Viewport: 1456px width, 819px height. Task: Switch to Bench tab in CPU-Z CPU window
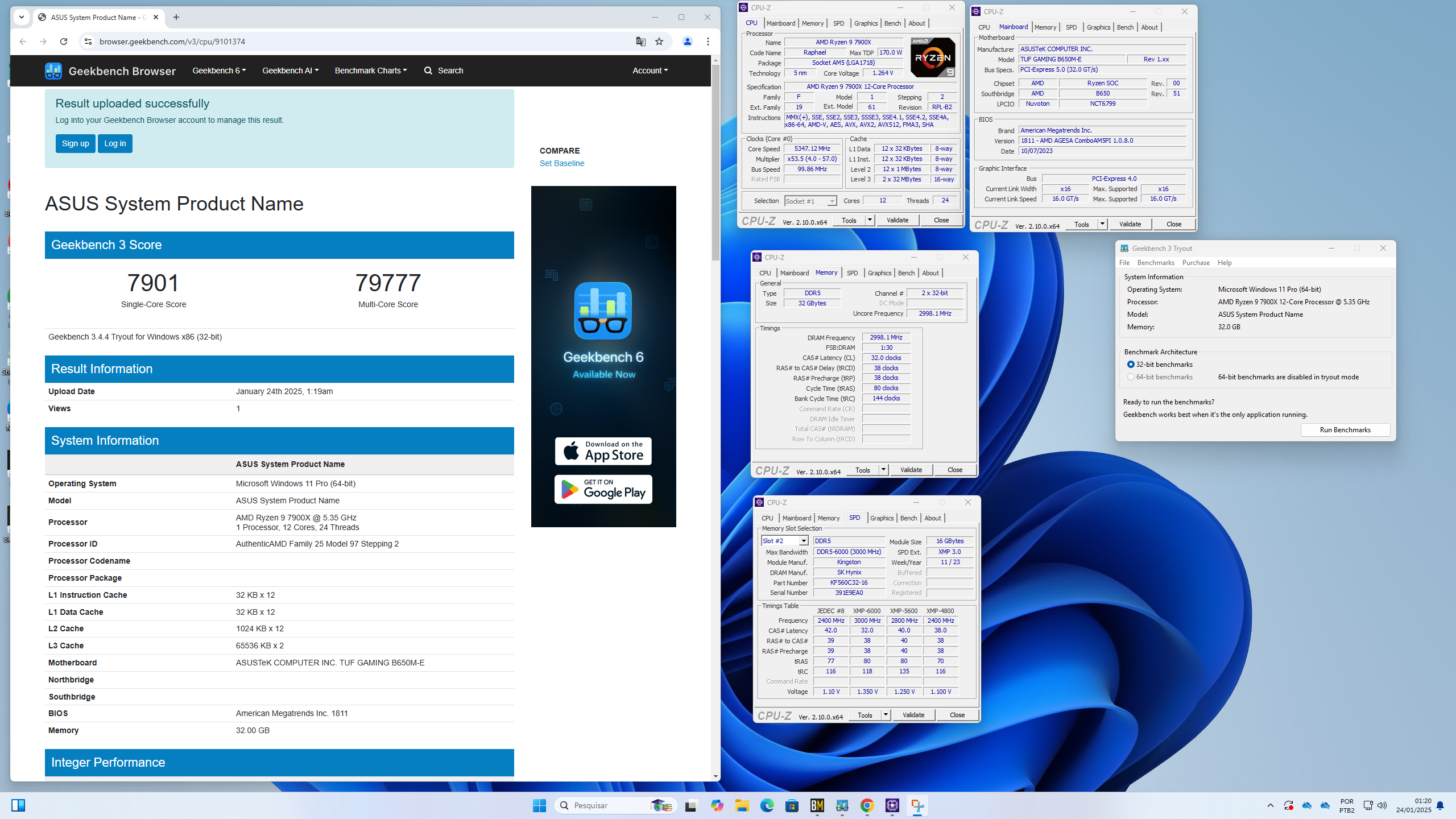(x=892, y=23)
